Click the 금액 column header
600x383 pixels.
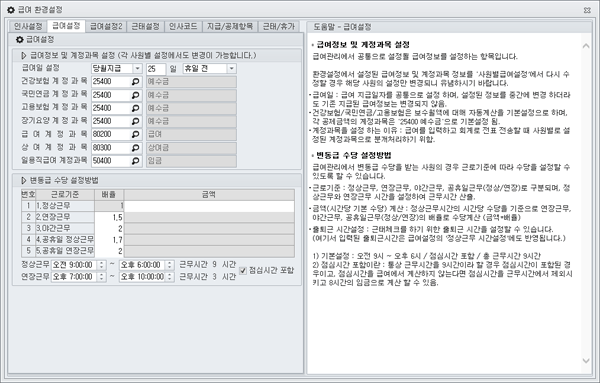209,195
